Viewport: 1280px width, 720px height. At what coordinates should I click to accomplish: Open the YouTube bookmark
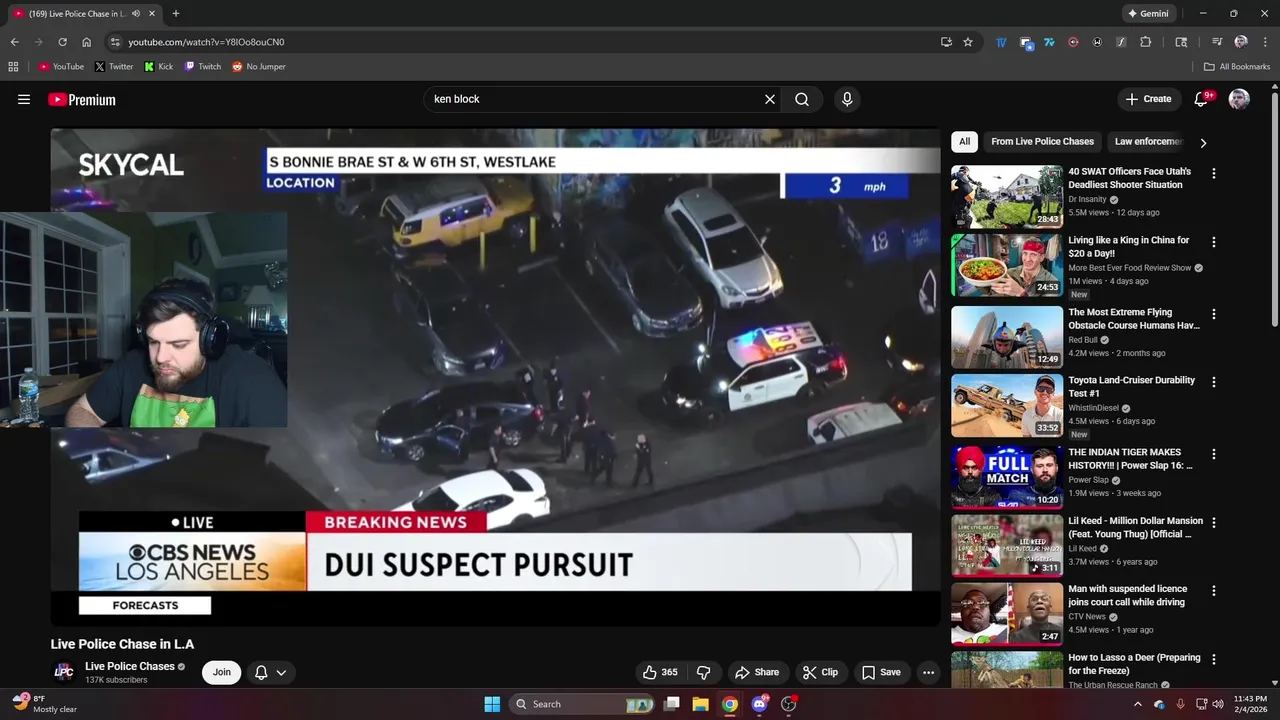coord(61,66)
